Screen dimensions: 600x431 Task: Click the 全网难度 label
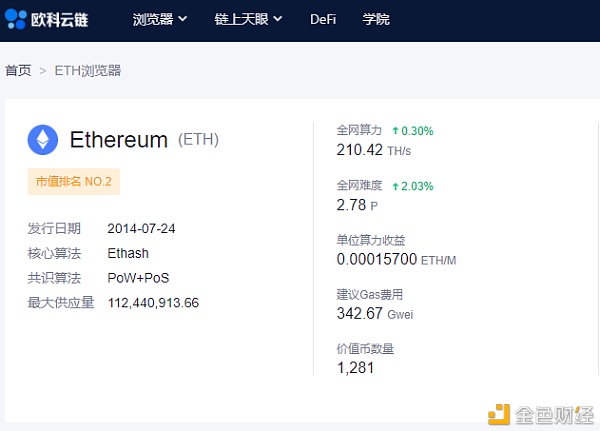coord(359,186)
